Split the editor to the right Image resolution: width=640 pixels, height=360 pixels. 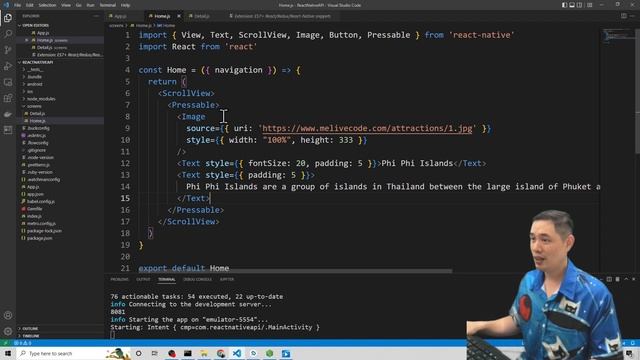pyautogui.click(x=624, y=16)
